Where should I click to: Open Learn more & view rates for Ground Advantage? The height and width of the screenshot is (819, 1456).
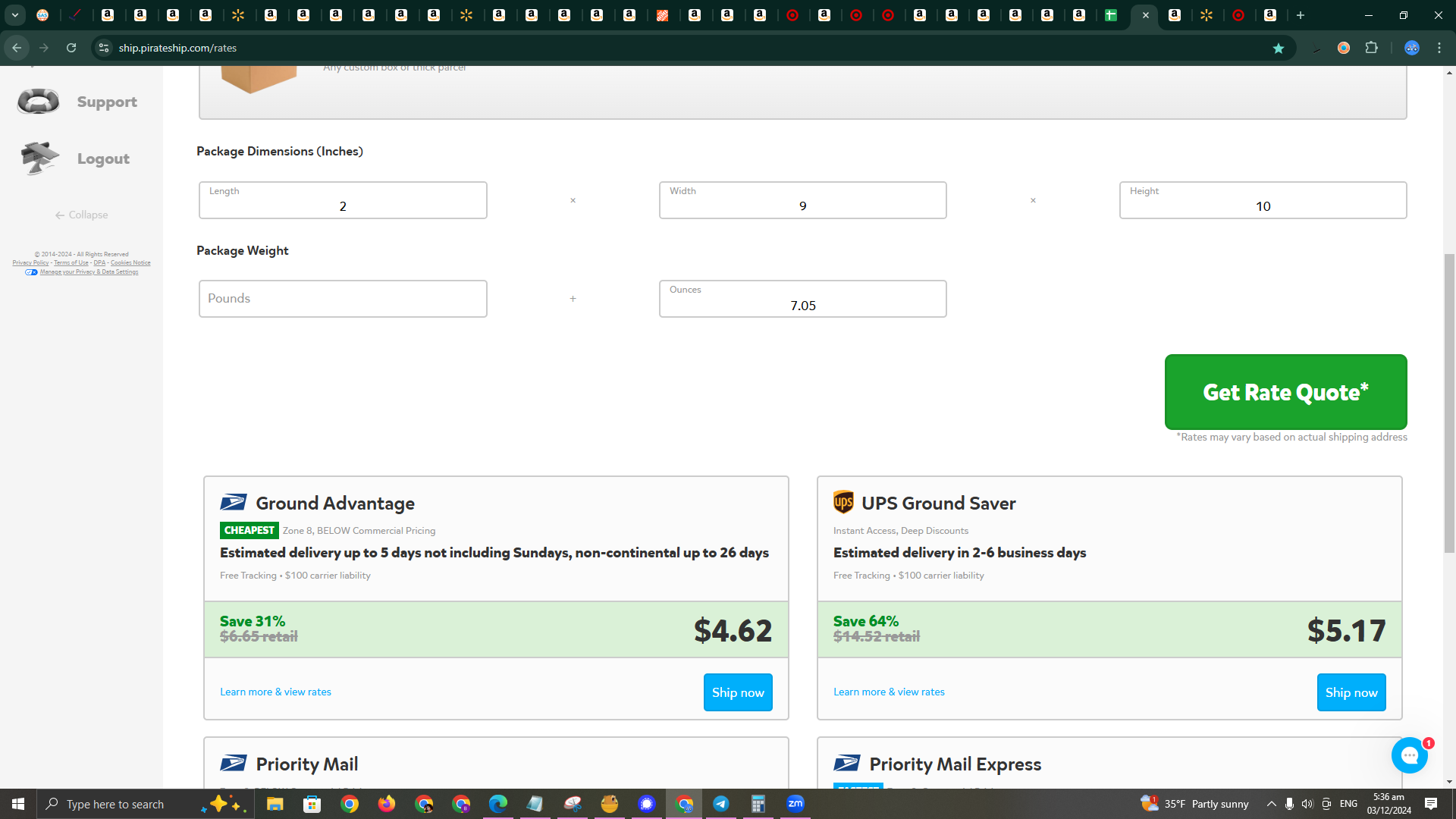[275, 692]
